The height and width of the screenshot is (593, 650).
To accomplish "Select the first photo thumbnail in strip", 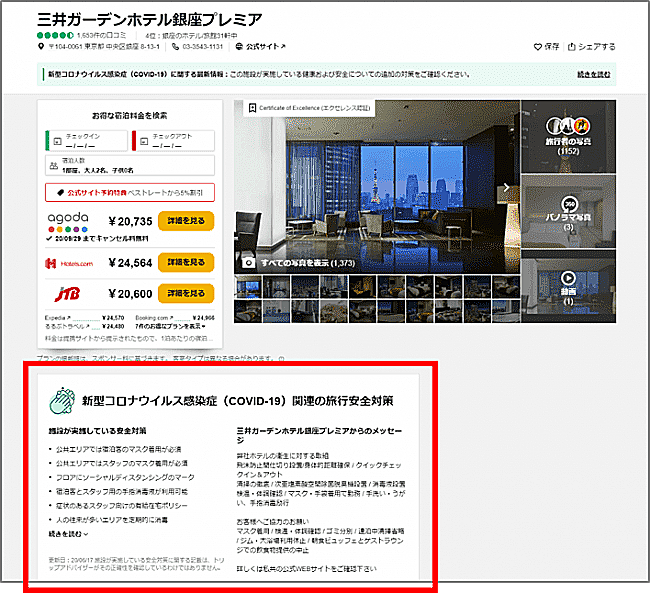I will coord(248,289).
